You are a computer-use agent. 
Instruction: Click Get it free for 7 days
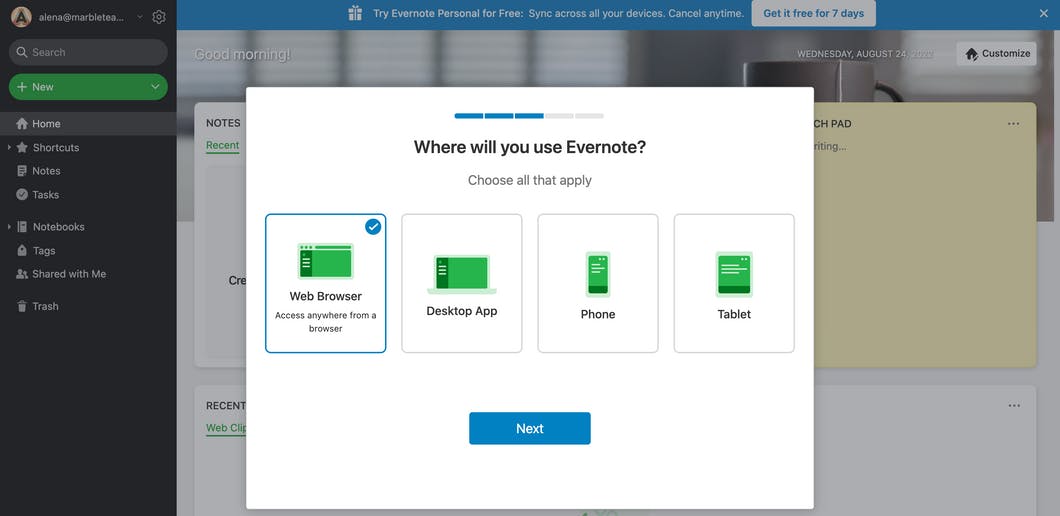[x=813, y=14]
